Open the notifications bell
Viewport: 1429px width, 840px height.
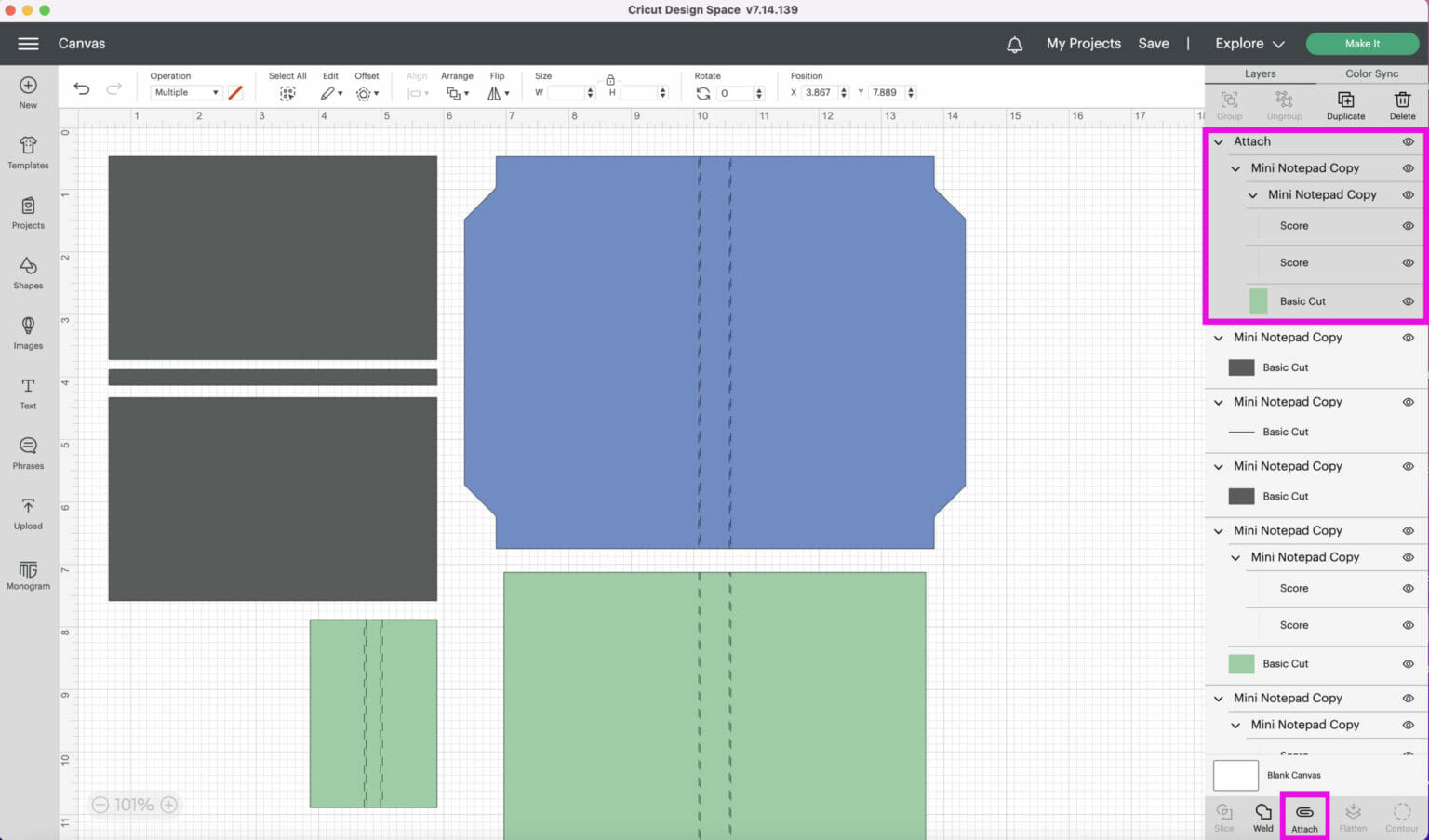click(1014, 44)
